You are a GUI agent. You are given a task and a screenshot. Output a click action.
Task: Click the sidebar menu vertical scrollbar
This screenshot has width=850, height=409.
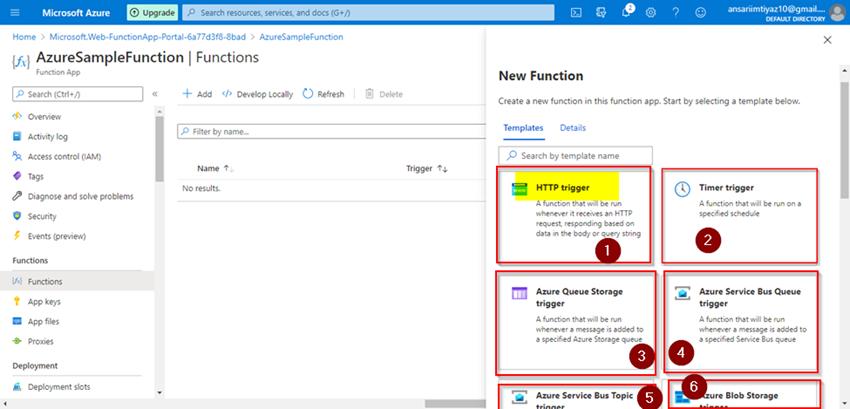[159, 149]
